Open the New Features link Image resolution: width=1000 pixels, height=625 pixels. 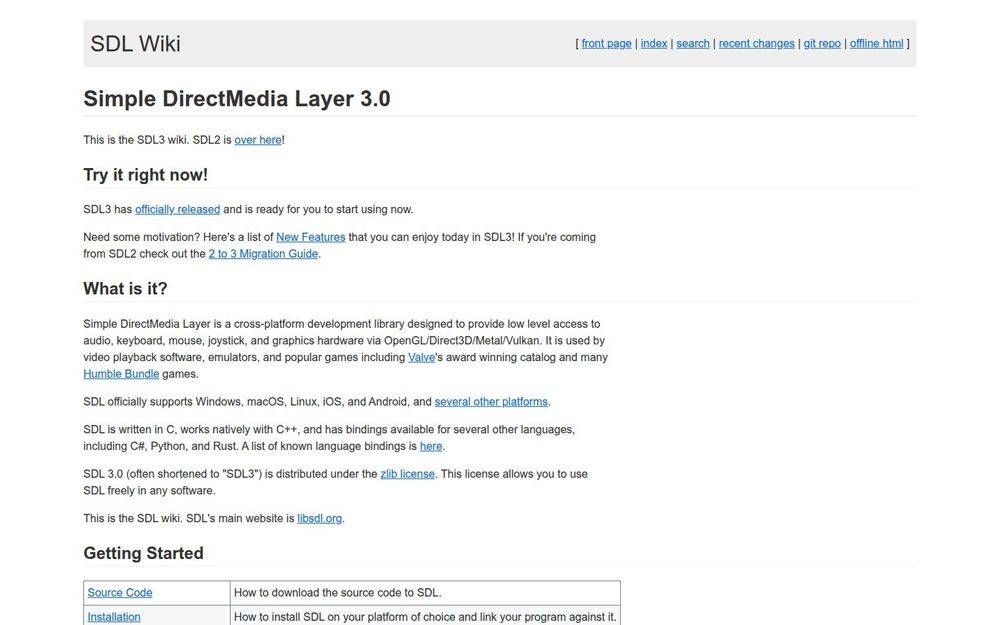311,237
